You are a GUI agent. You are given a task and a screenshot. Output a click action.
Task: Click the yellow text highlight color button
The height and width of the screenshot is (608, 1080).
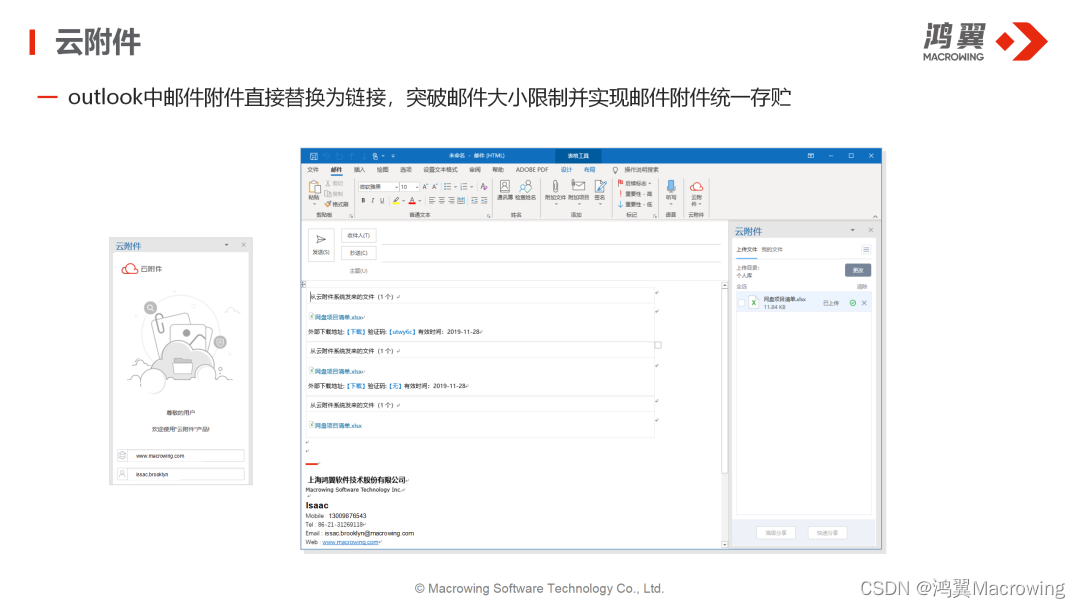[x=396, y=200]
